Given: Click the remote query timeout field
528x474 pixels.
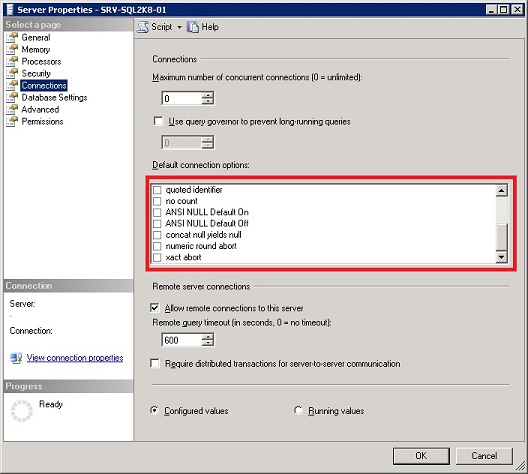Looking at the screenshot, I should pos(182,340).
